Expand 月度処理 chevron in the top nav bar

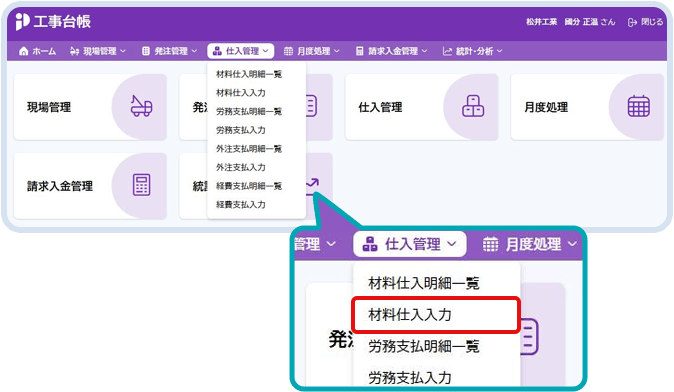coord(337,51)
